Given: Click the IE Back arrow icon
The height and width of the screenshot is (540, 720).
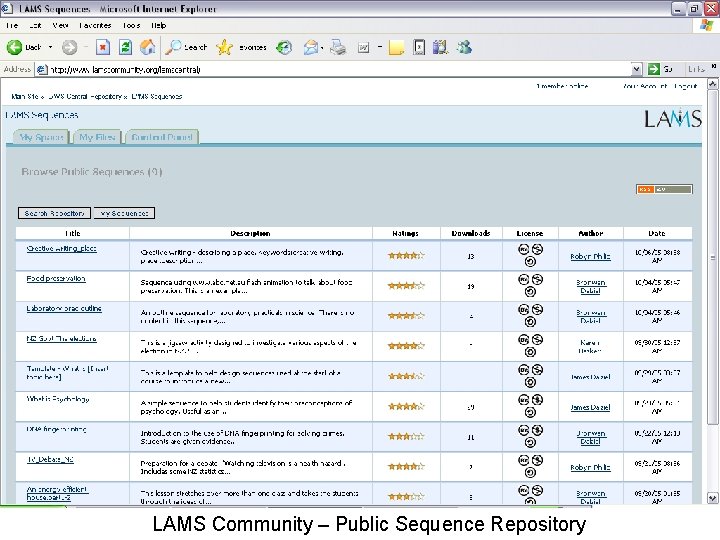Looking at the screenshot, I should (14, 47).
